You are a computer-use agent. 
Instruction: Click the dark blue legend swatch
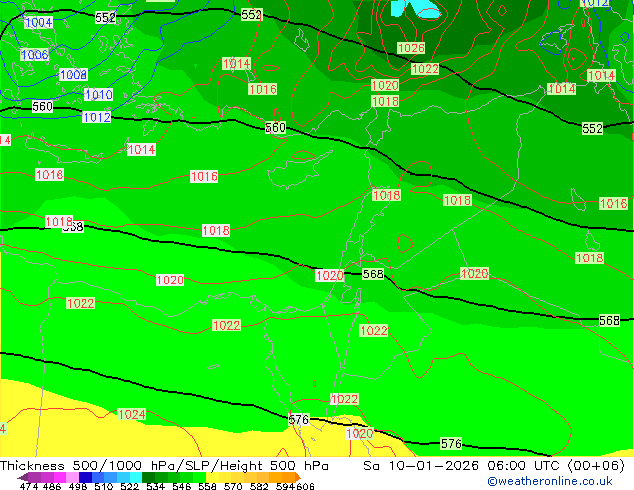pyautogui.click(x=85, y=477)
